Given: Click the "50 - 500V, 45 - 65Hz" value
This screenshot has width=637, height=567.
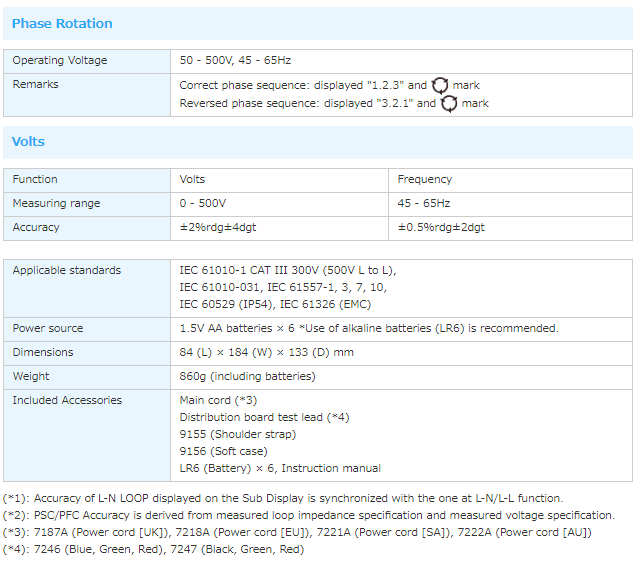Looking at the screenshot, I should (235, 61).
